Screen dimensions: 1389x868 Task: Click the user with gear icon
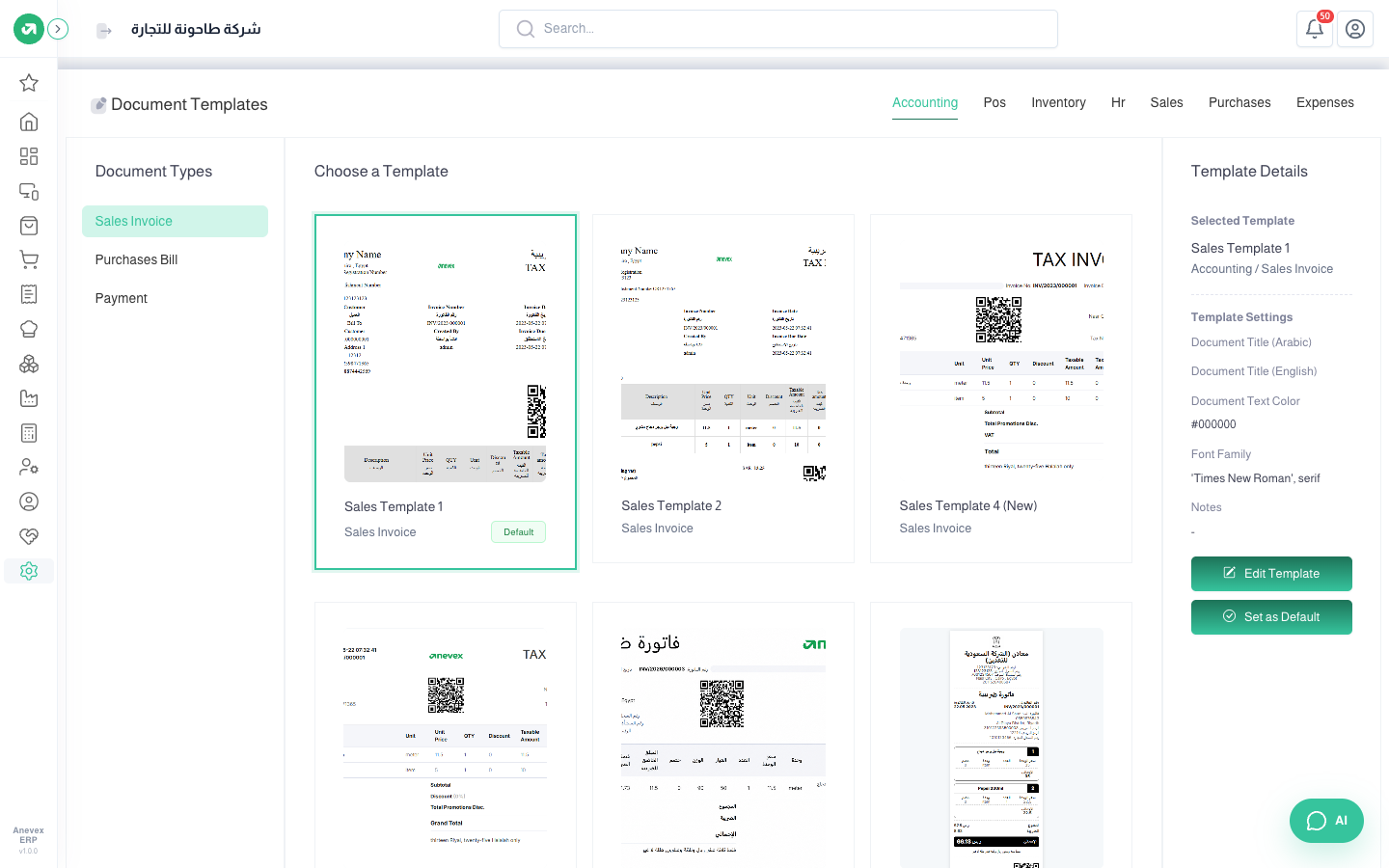click(x=29, y=467)
